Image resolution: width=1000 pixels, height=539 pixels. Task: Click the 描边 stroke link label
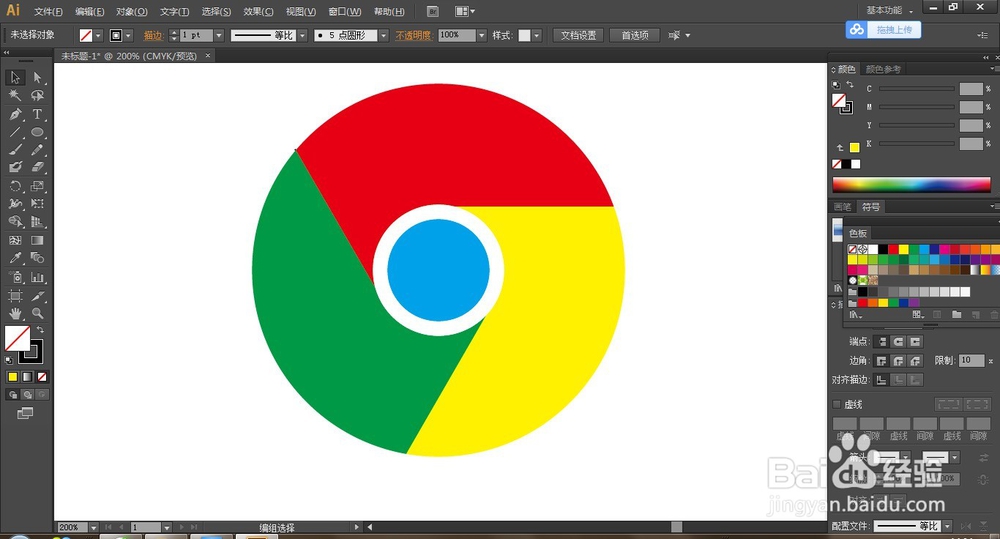point(153,36)
